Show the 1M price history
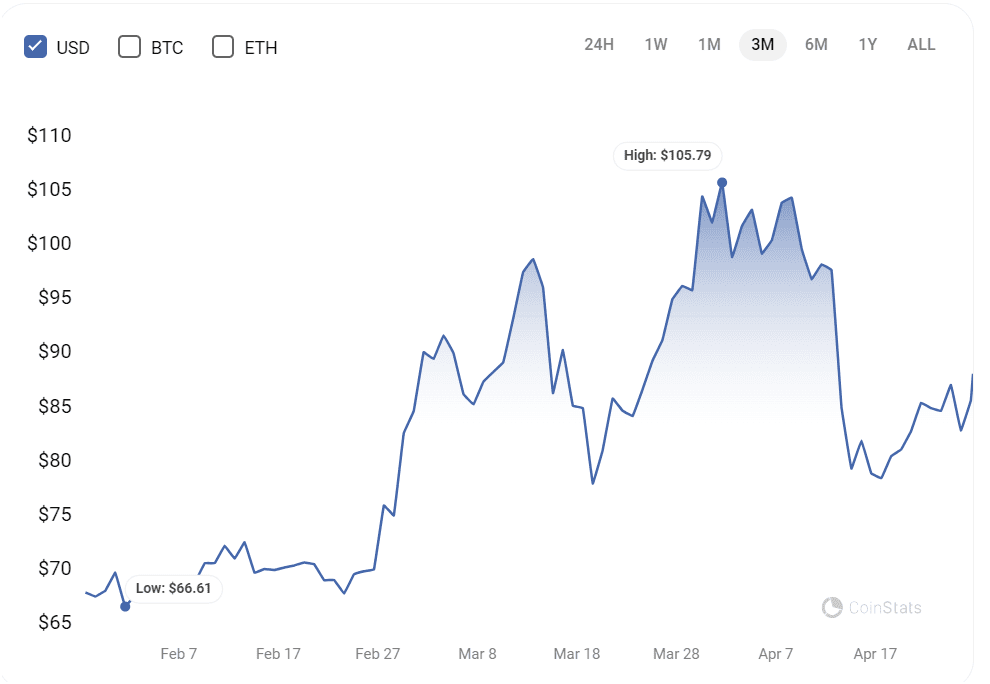Viewport: 990px width, 684px height. click(709, 44)
